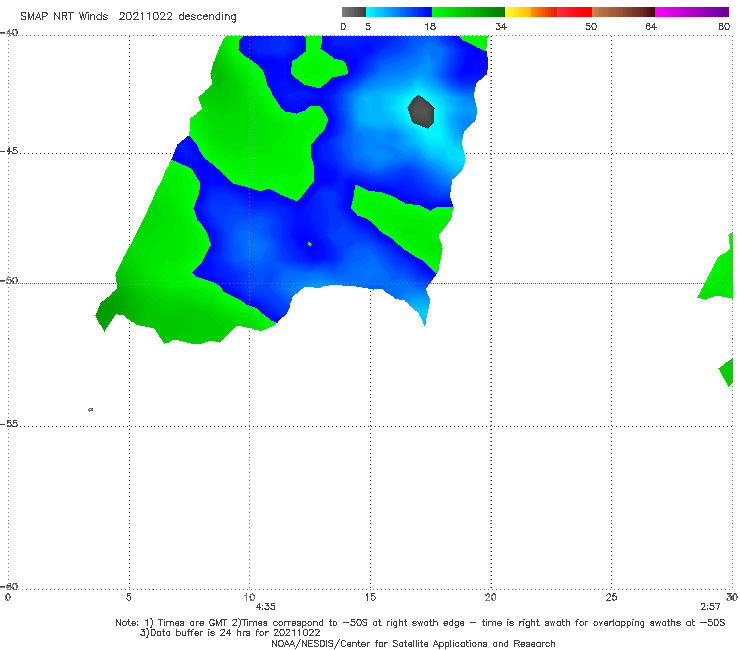Click the NOAA/NESDIS credit line
Image resolution: width=740 pixels, height=650 pixels.
[413, 644]
